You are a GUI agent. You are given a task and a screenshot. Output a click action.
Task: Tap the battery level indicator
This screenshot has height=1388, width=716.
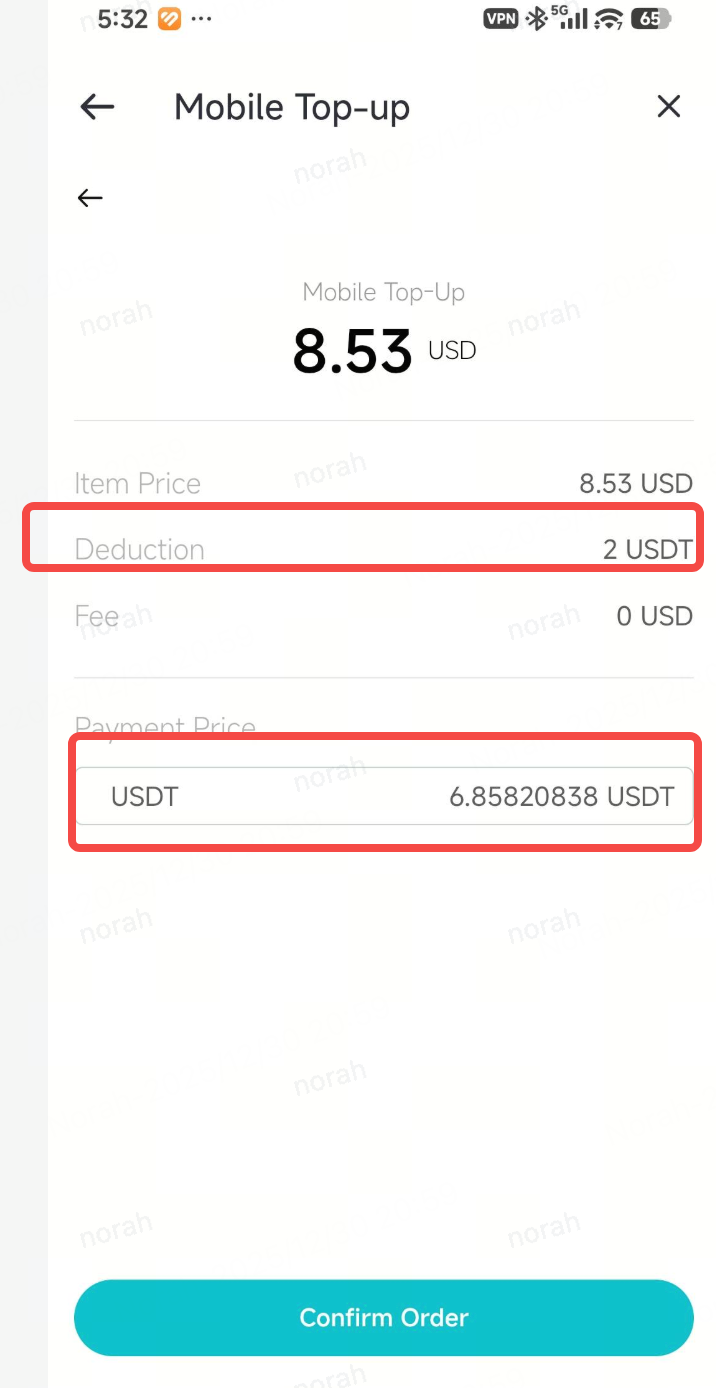651,18
